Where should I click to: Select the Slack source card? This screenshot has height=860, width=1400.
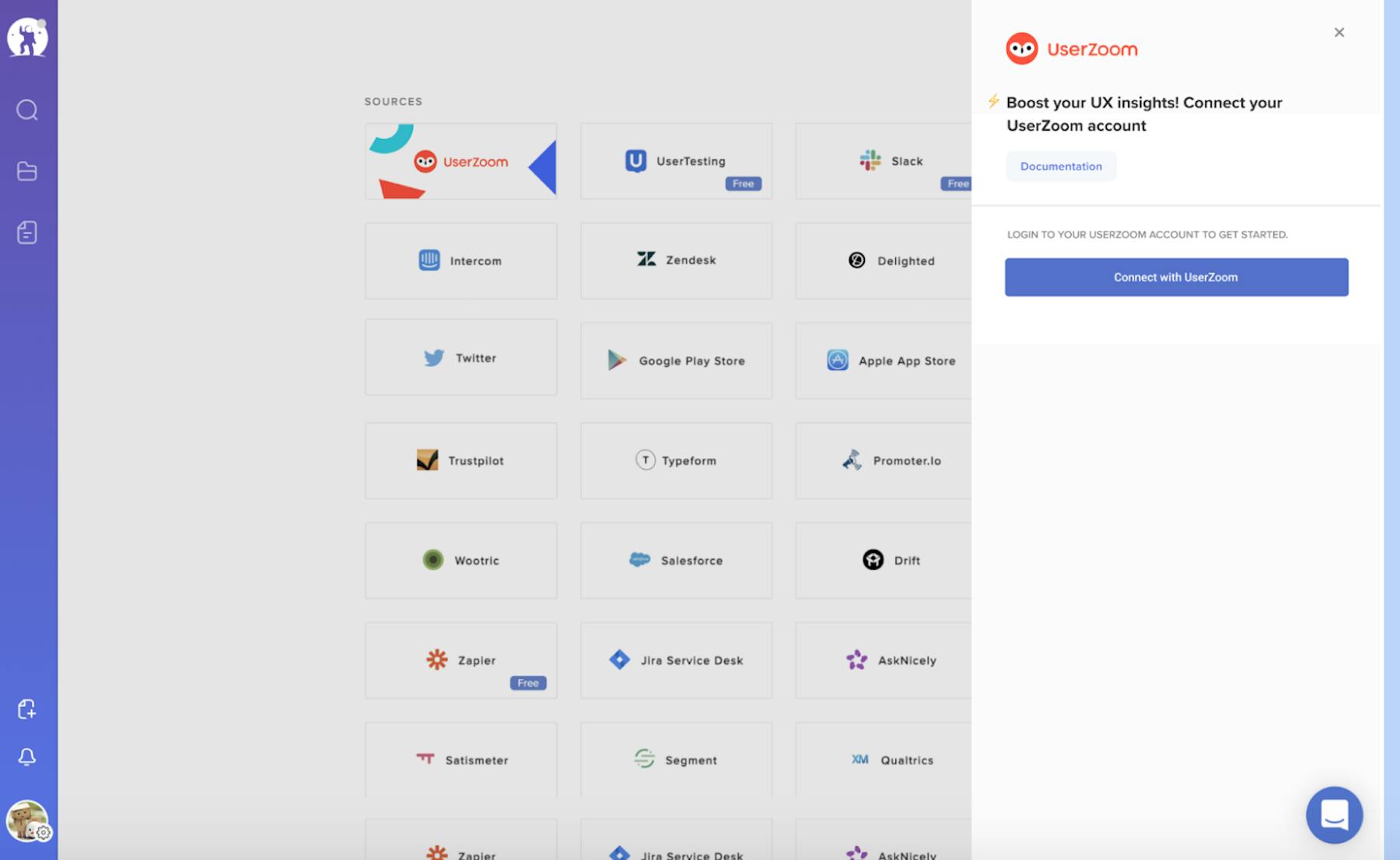coord(884,161)
